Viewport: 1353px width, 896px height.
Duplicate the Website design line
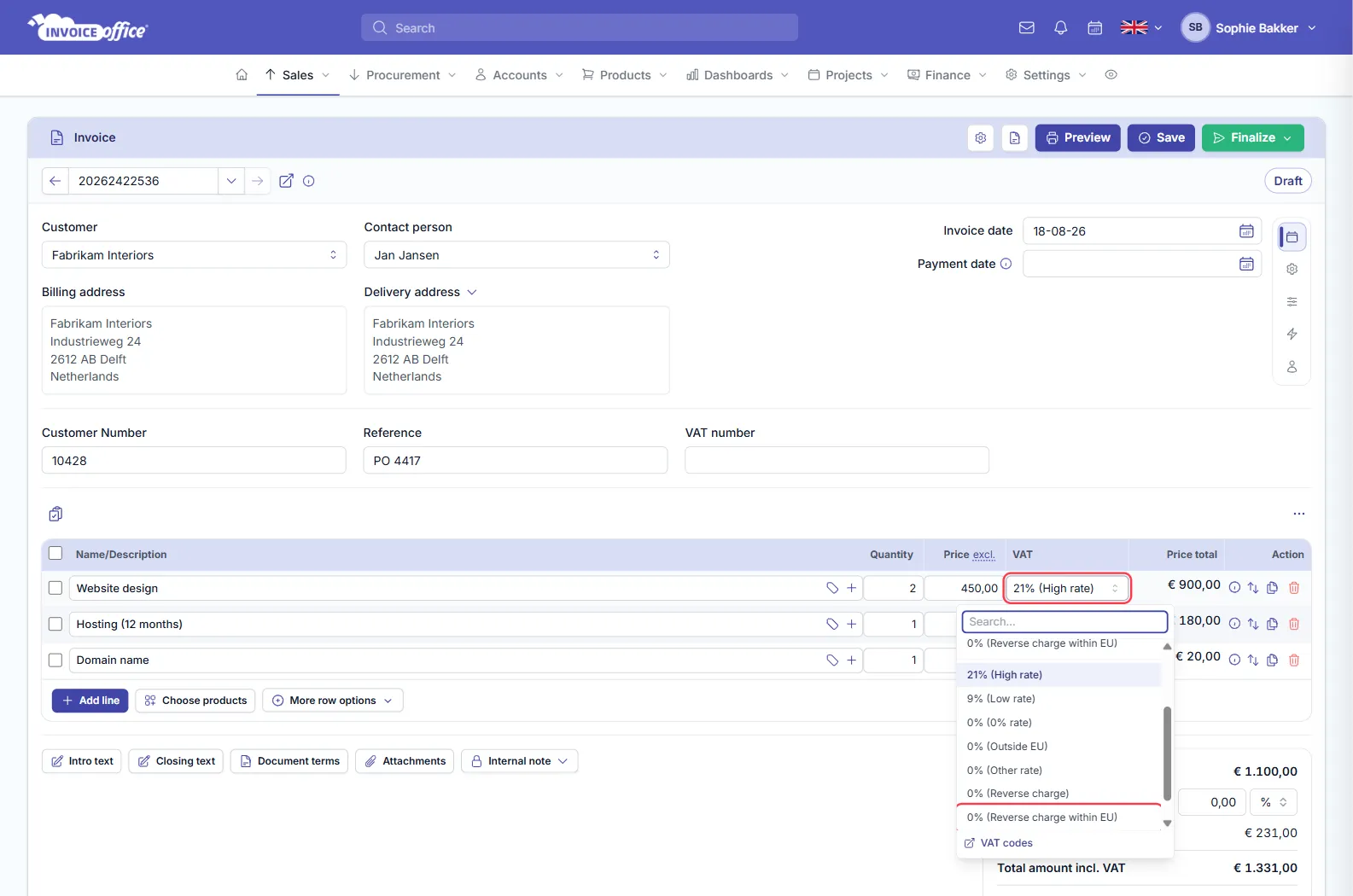(x=1272, y=588)
